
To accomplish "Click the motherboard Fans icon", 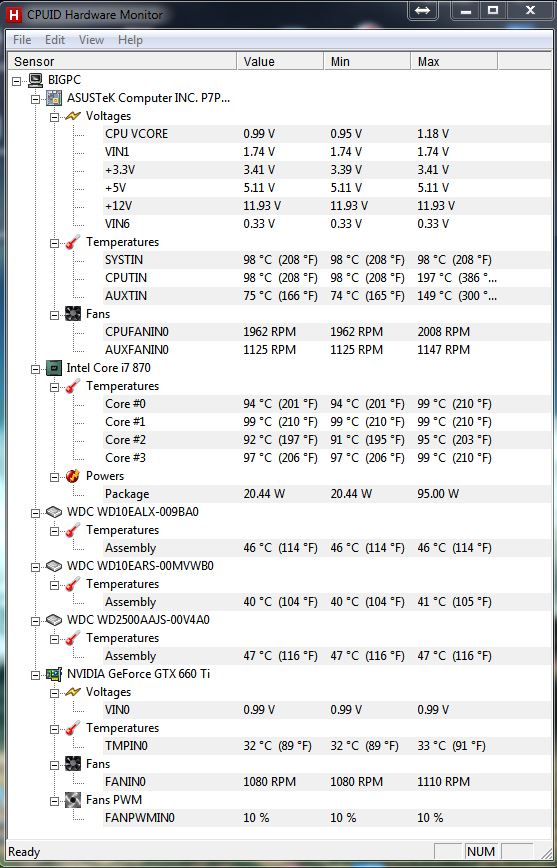I will point(73,314).
